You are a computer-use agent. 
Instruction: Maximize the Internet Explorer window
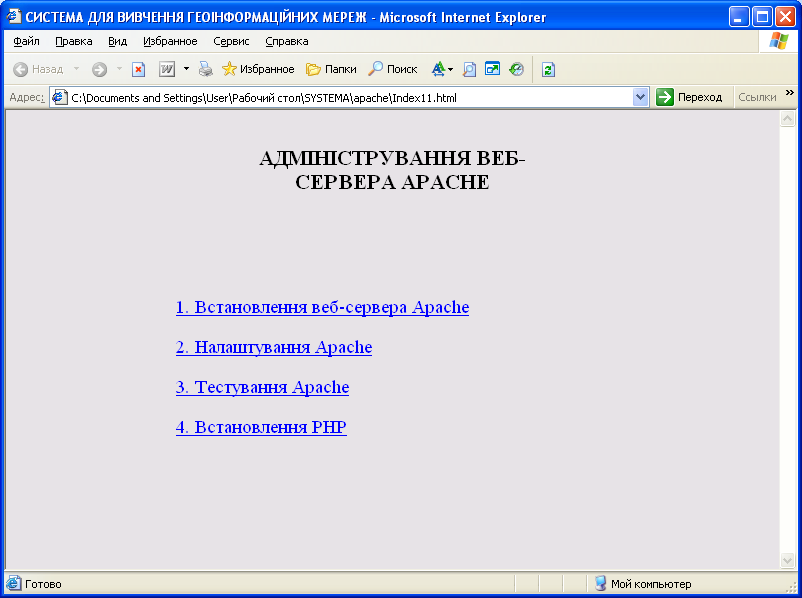pos(762,17)
